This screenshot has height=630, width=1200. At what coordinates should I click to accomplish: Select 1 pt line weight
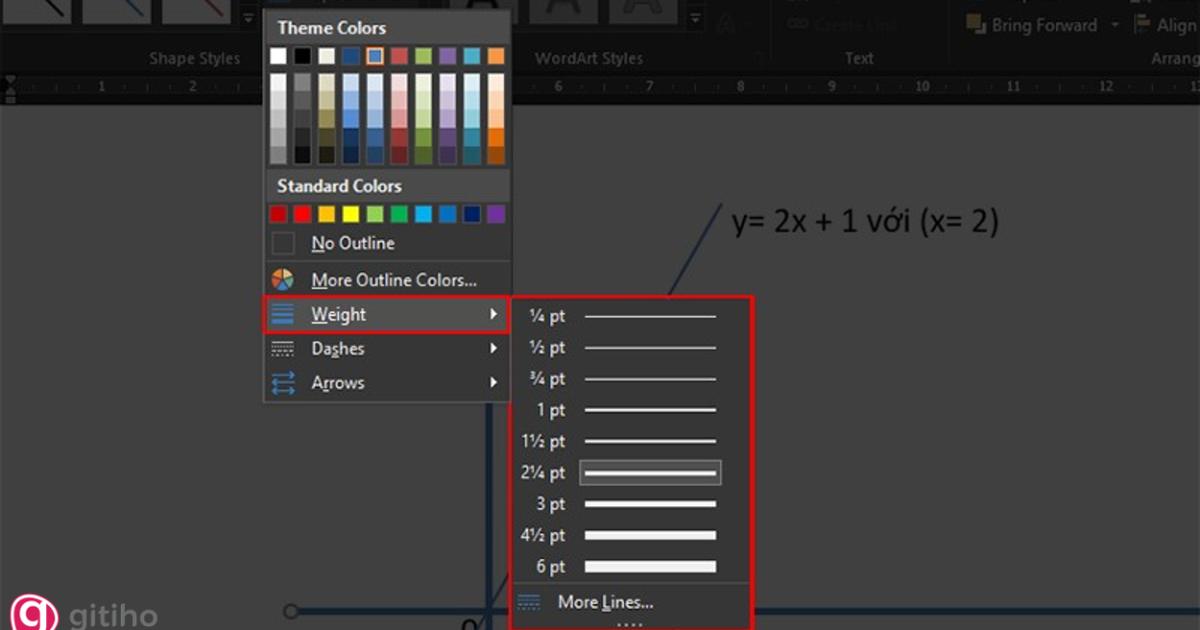coord(630,410)
